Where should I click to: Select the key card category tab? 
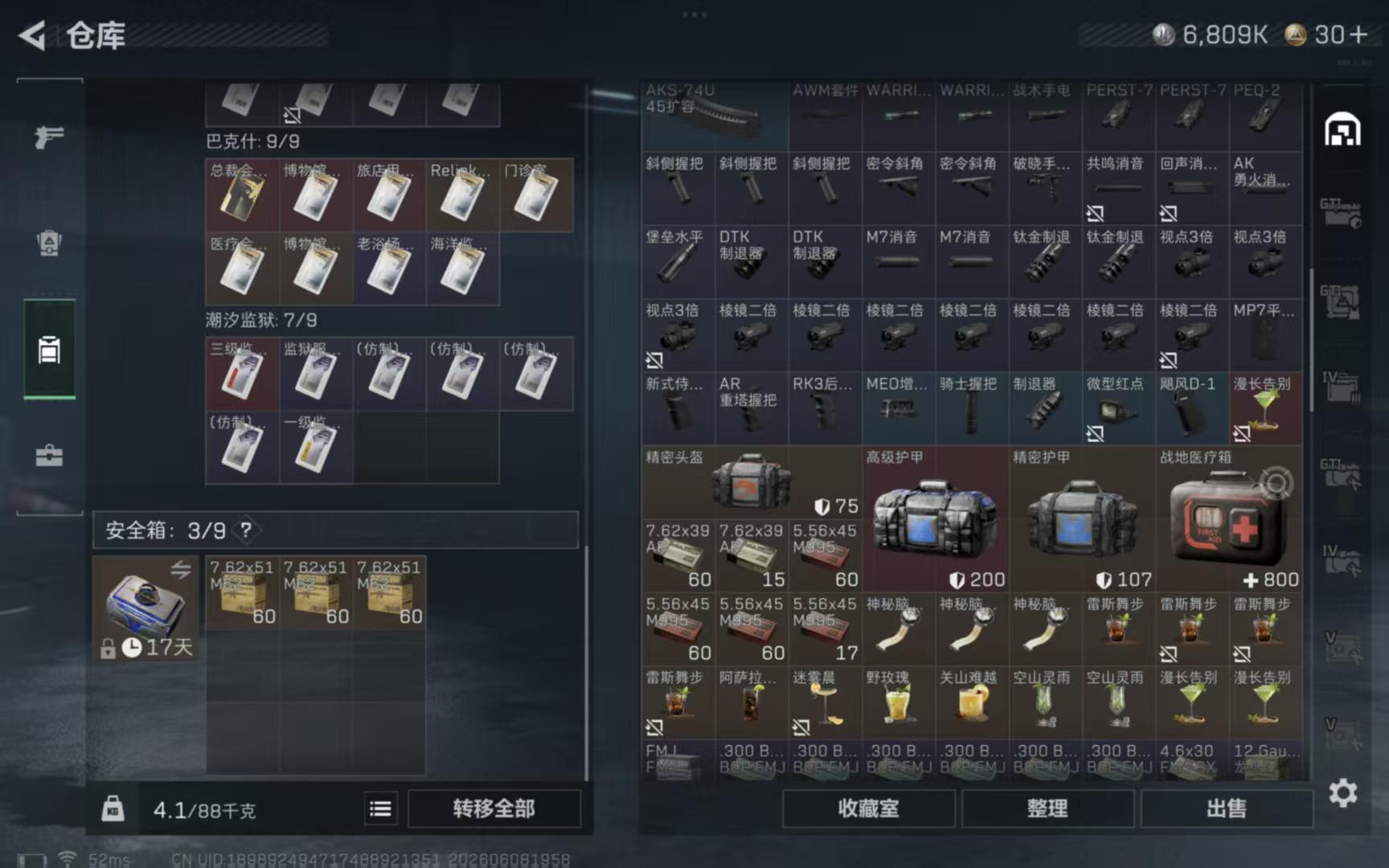49,350
